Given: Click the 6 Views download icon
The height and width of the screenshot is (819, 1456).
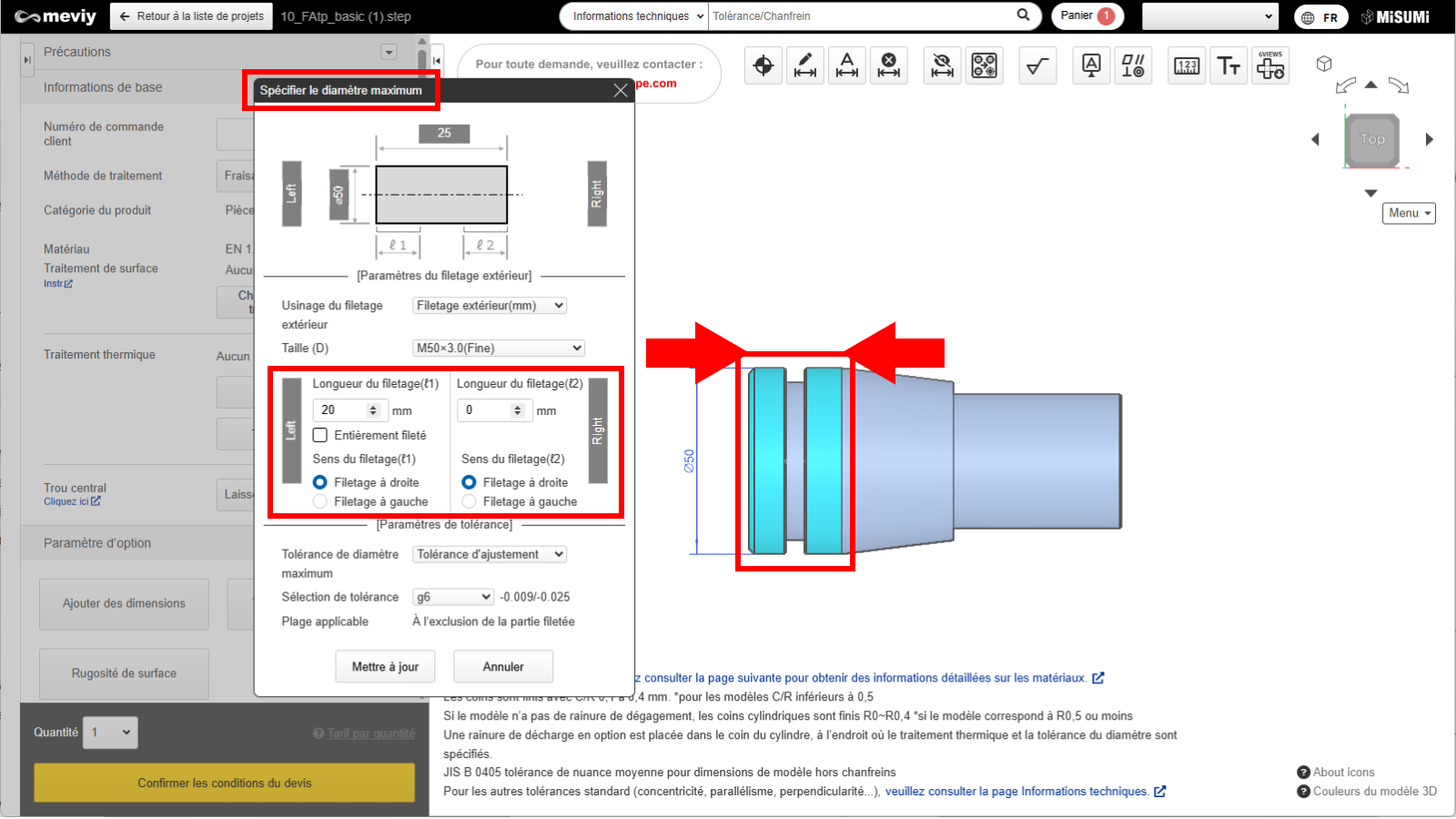Looking at the screenshot, I should (x=1270, y=66).
